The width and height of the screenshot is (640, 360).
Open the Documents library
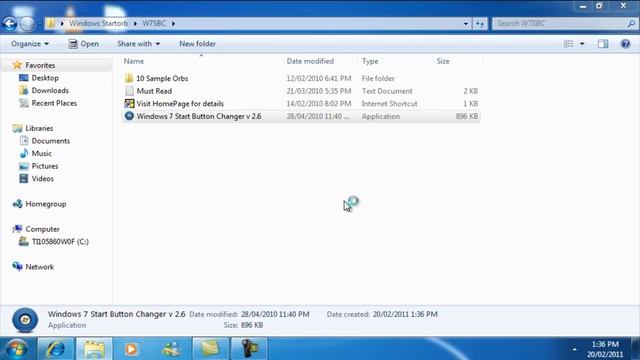(x=51, y=141)
